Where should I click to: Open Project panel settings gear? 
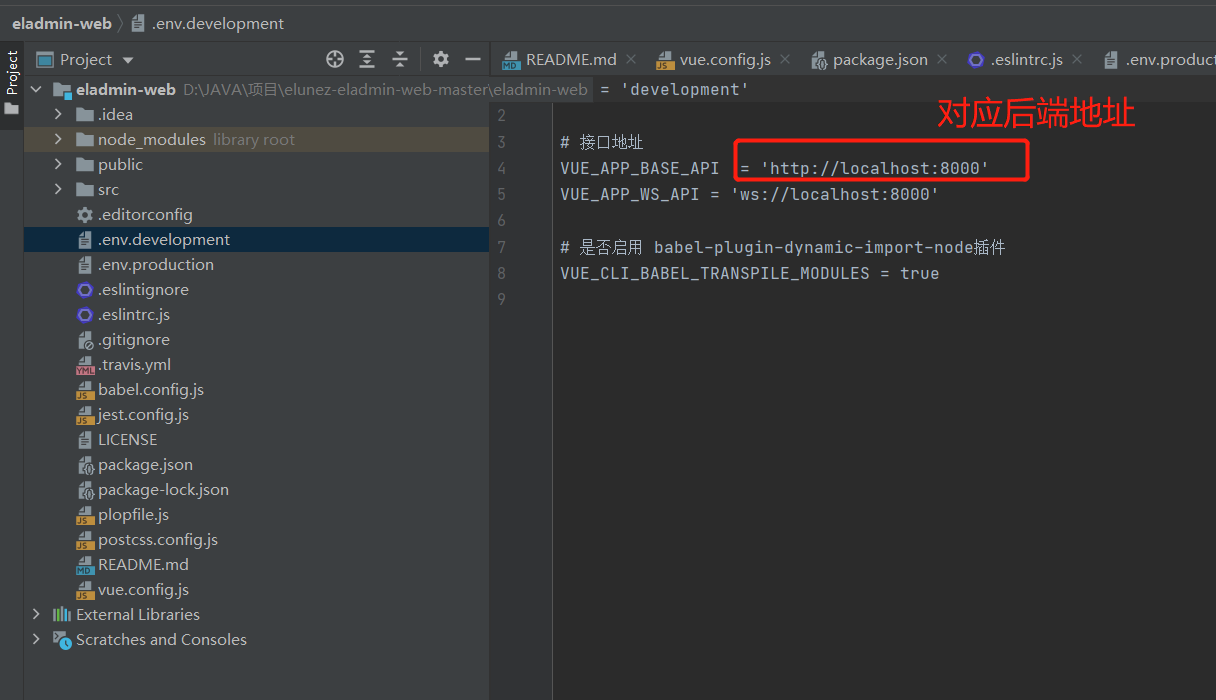(441, 59)
